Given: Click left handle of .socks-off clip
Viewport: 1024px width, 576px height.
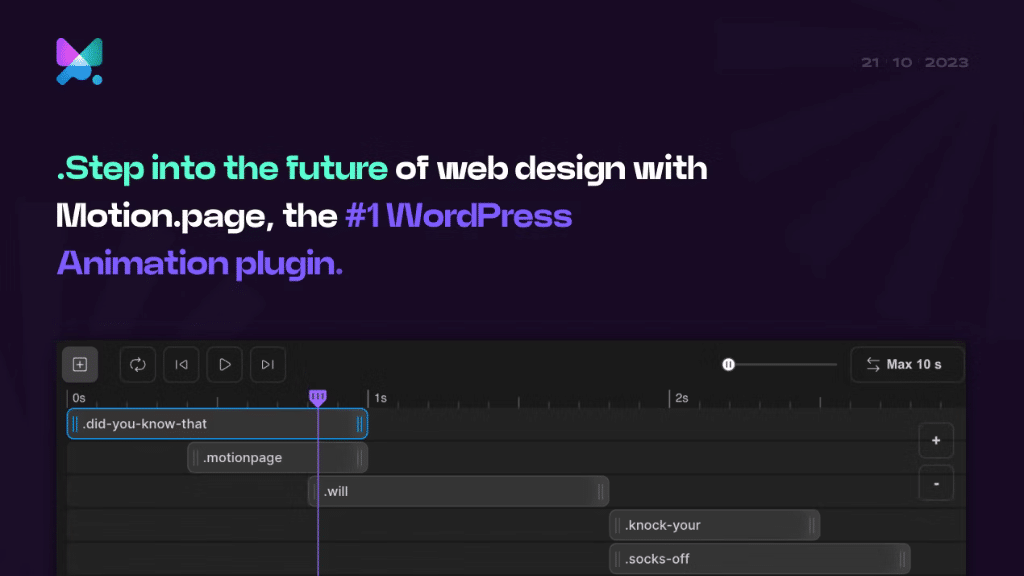Looking at the screenshot, I should (x=617, y=560).
